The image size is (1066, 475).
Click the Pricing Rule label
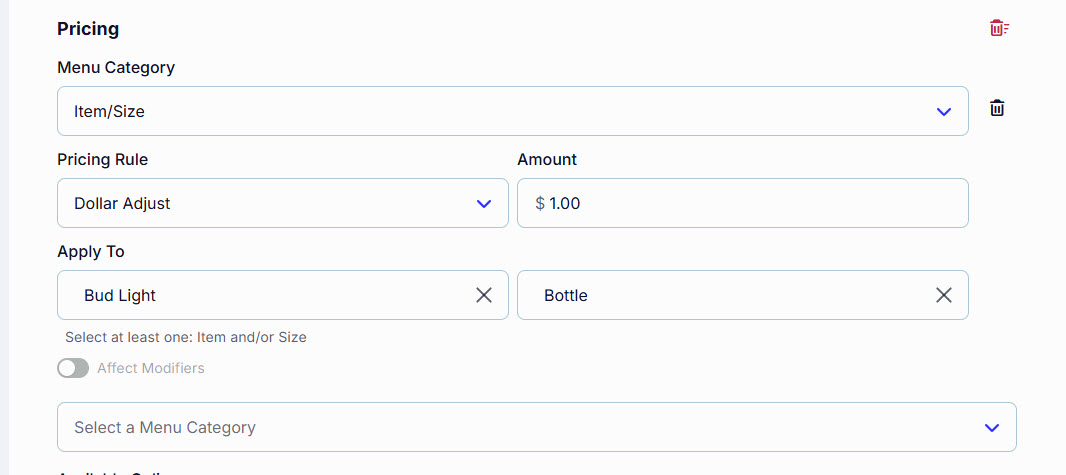(103, 160)
